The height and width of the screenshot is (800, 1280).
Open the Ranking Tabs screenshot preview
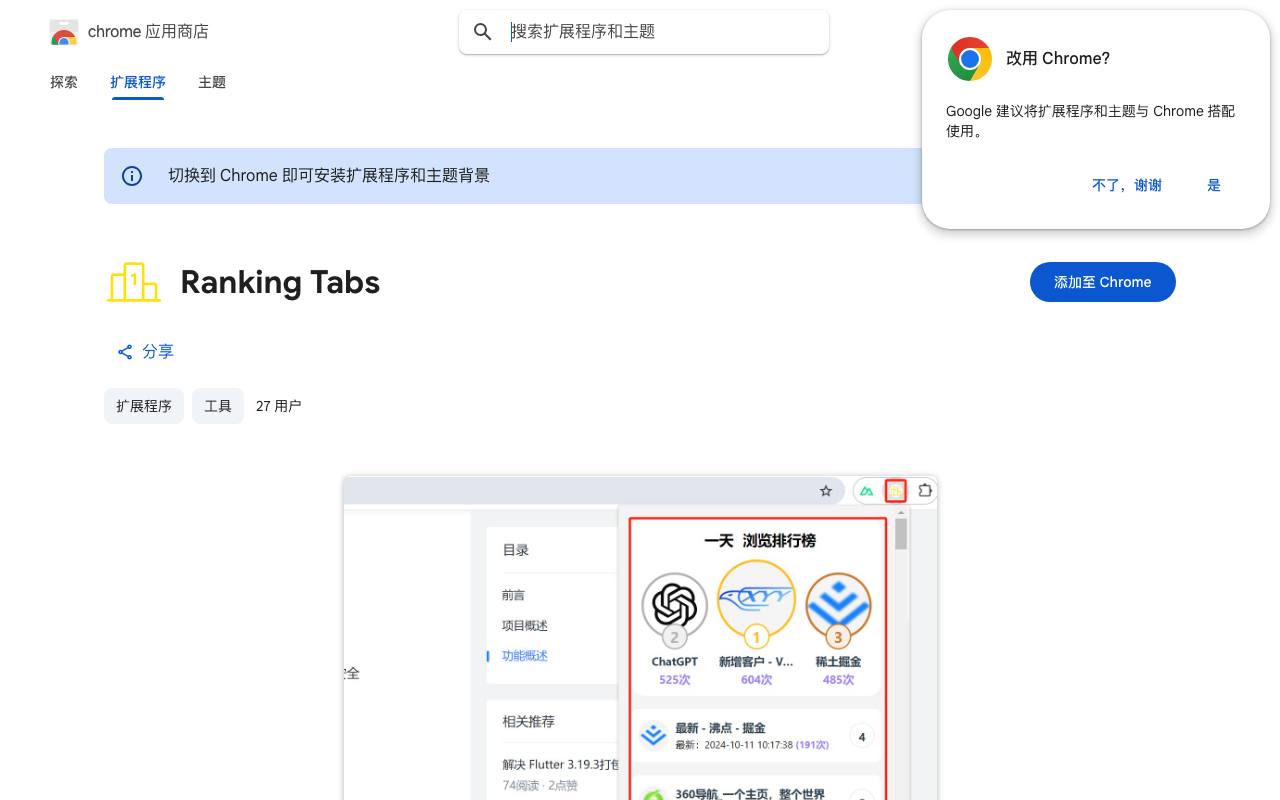click(x=640, y=638)
